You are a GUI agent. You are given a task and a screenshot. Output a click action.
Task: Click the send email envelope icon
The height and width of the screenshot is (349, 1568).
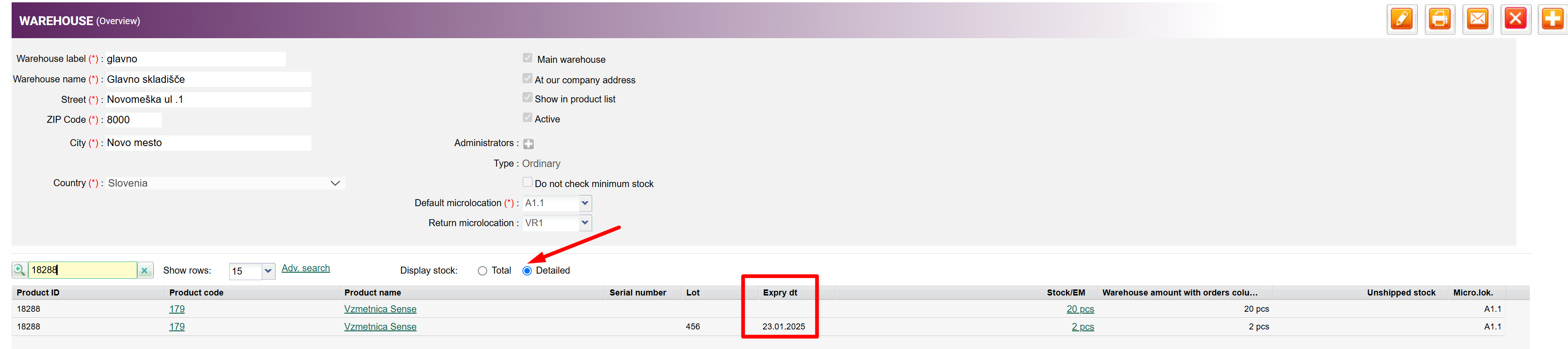pyautogui.click(x=1478, y=19)
